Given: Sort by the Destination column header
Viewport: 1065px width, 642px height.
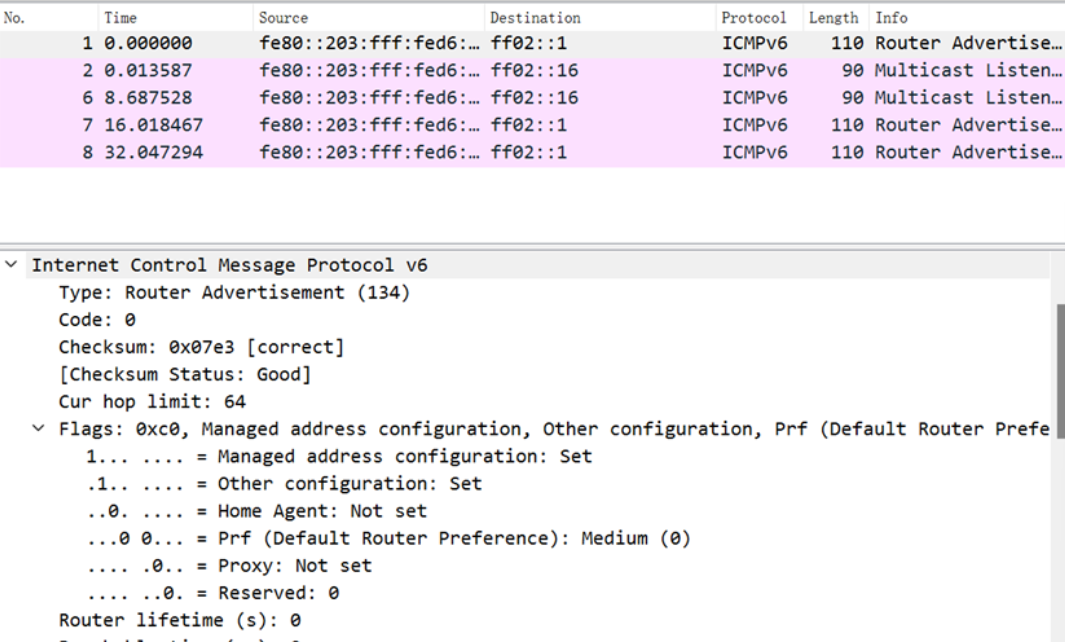Looking at the screenshot, I should pyautogui.click(x=535, y=18).
